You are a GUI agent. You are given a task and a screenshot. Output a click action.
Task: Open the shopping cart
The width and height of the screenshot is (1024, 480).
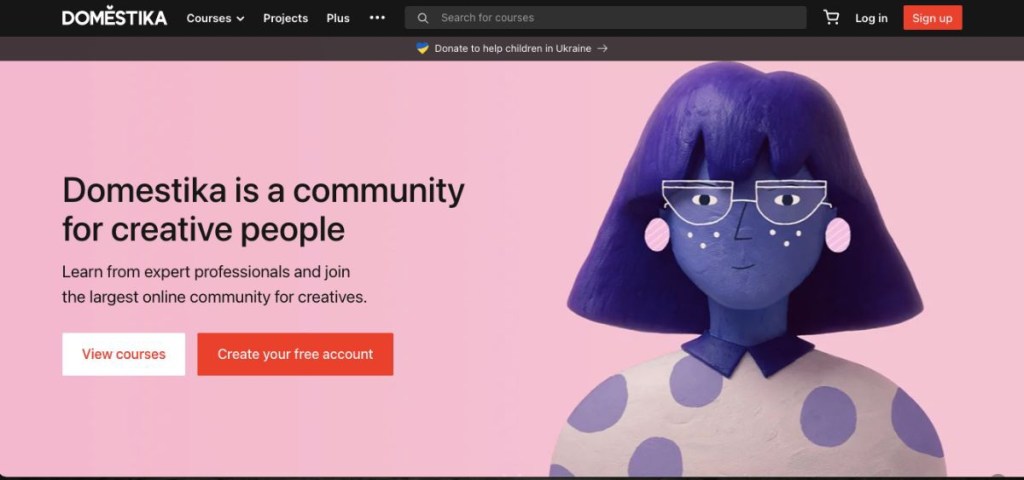pos(831,18)
